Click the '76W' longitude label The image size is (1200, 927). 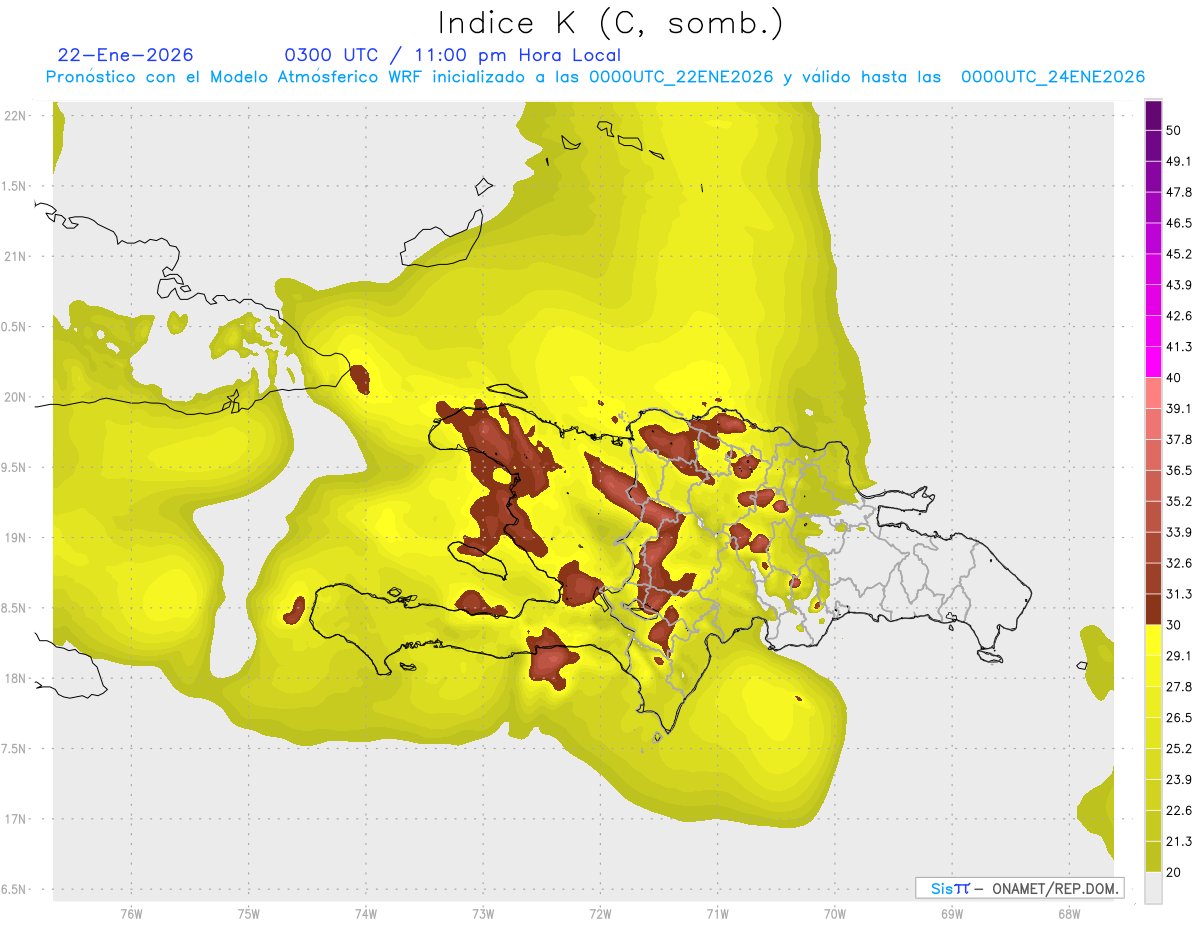131,915
